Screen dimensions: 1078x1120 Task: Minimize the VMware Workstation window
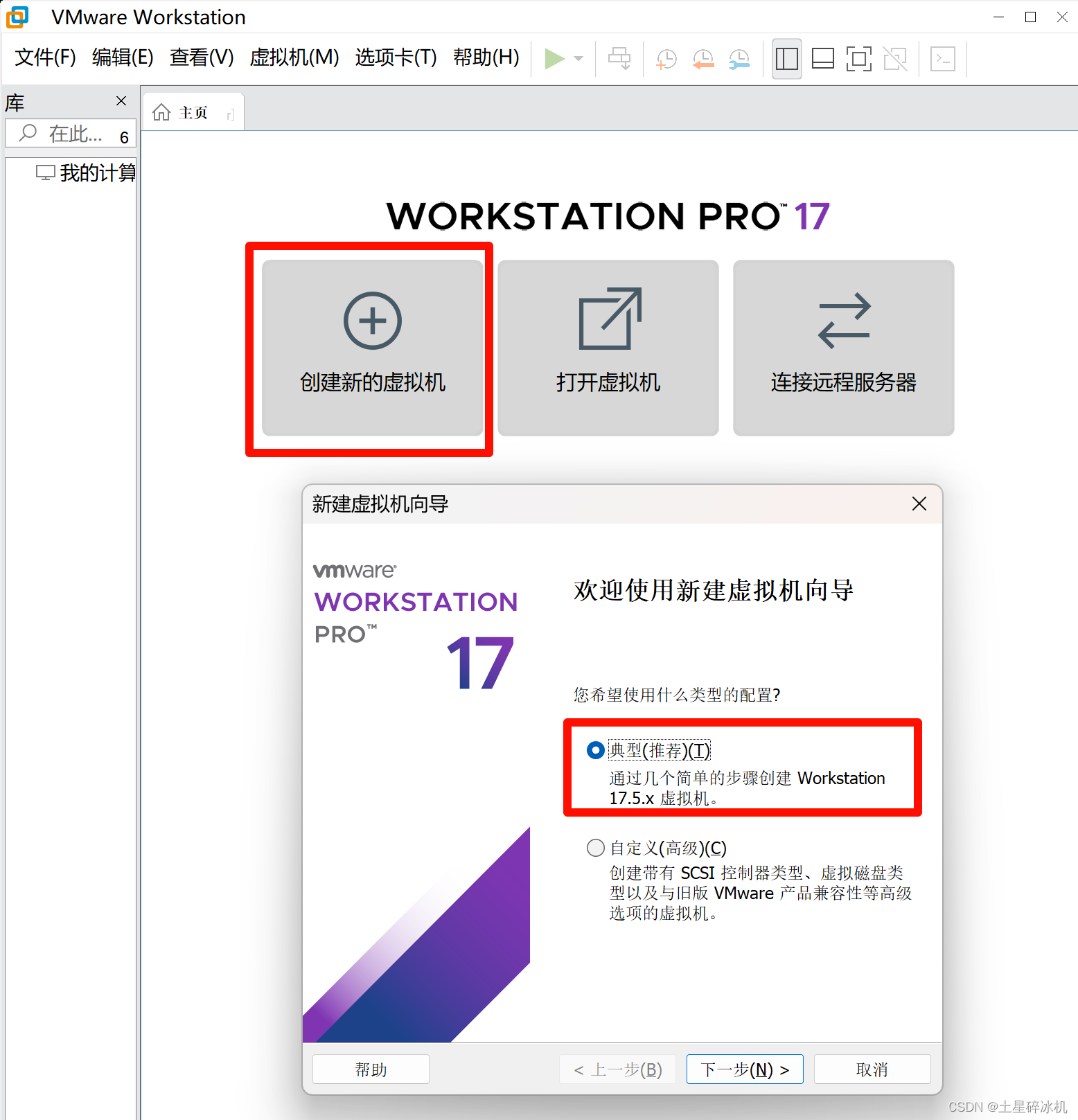pyautogui.click(x=998, y=17)
